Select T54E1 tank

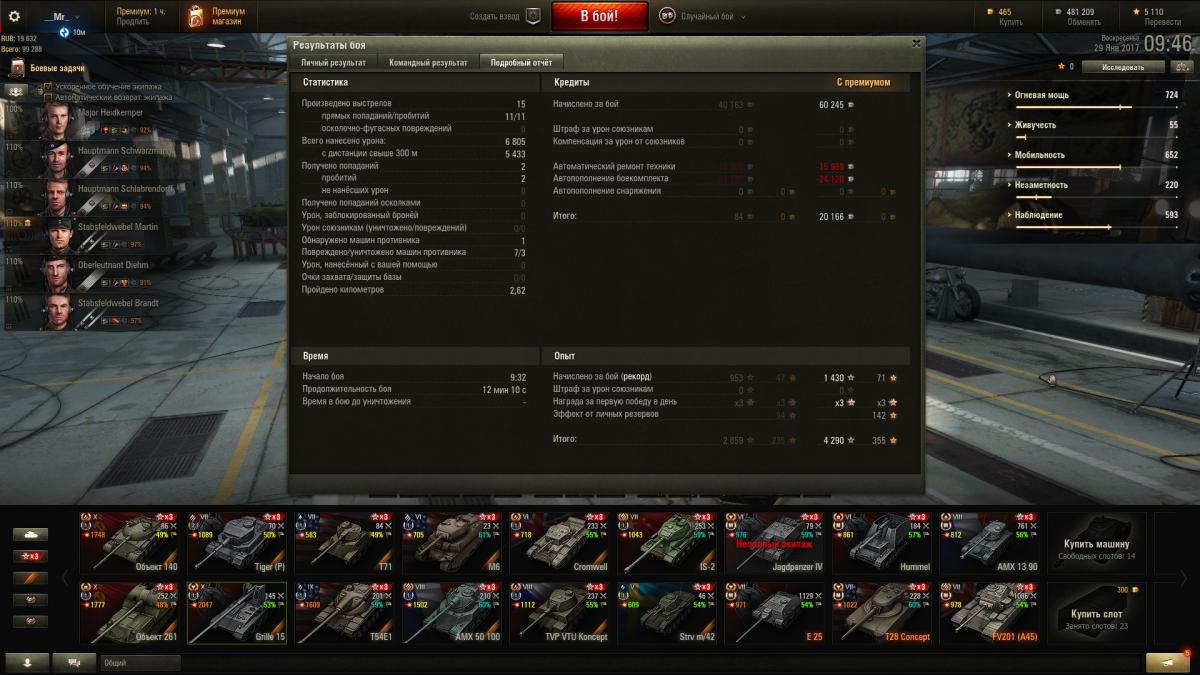[344, 613]
